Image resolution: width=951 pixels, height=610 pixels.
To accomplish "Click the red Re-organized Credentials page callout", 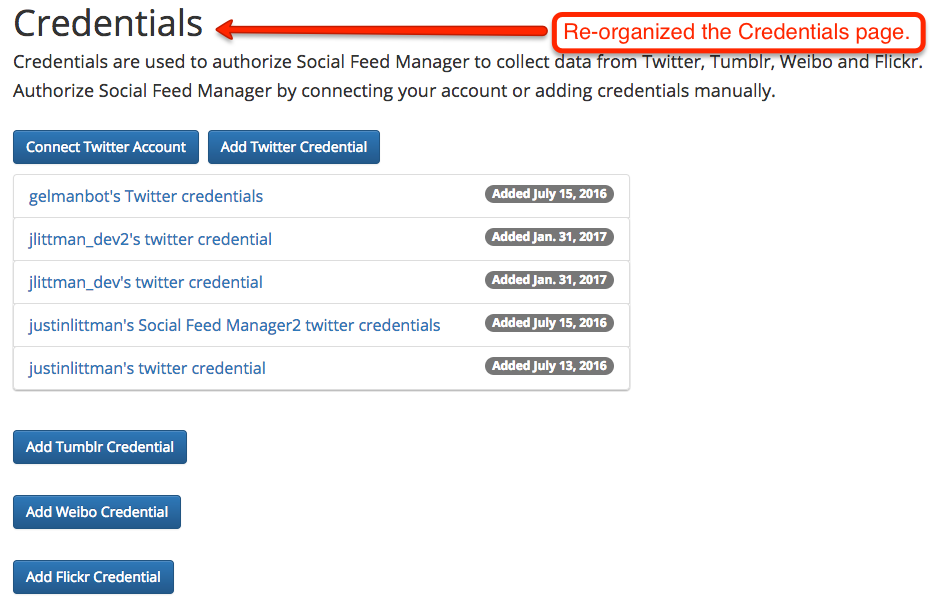I will coord(738,32).
